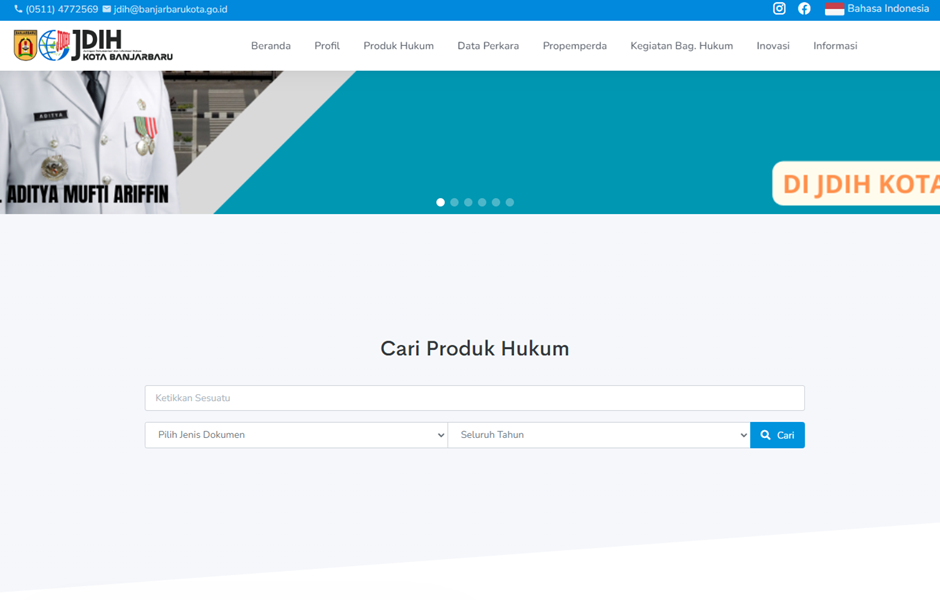
Task: Open the Seluruh Tahun year dropdown
Action: [x=598, y=435]
